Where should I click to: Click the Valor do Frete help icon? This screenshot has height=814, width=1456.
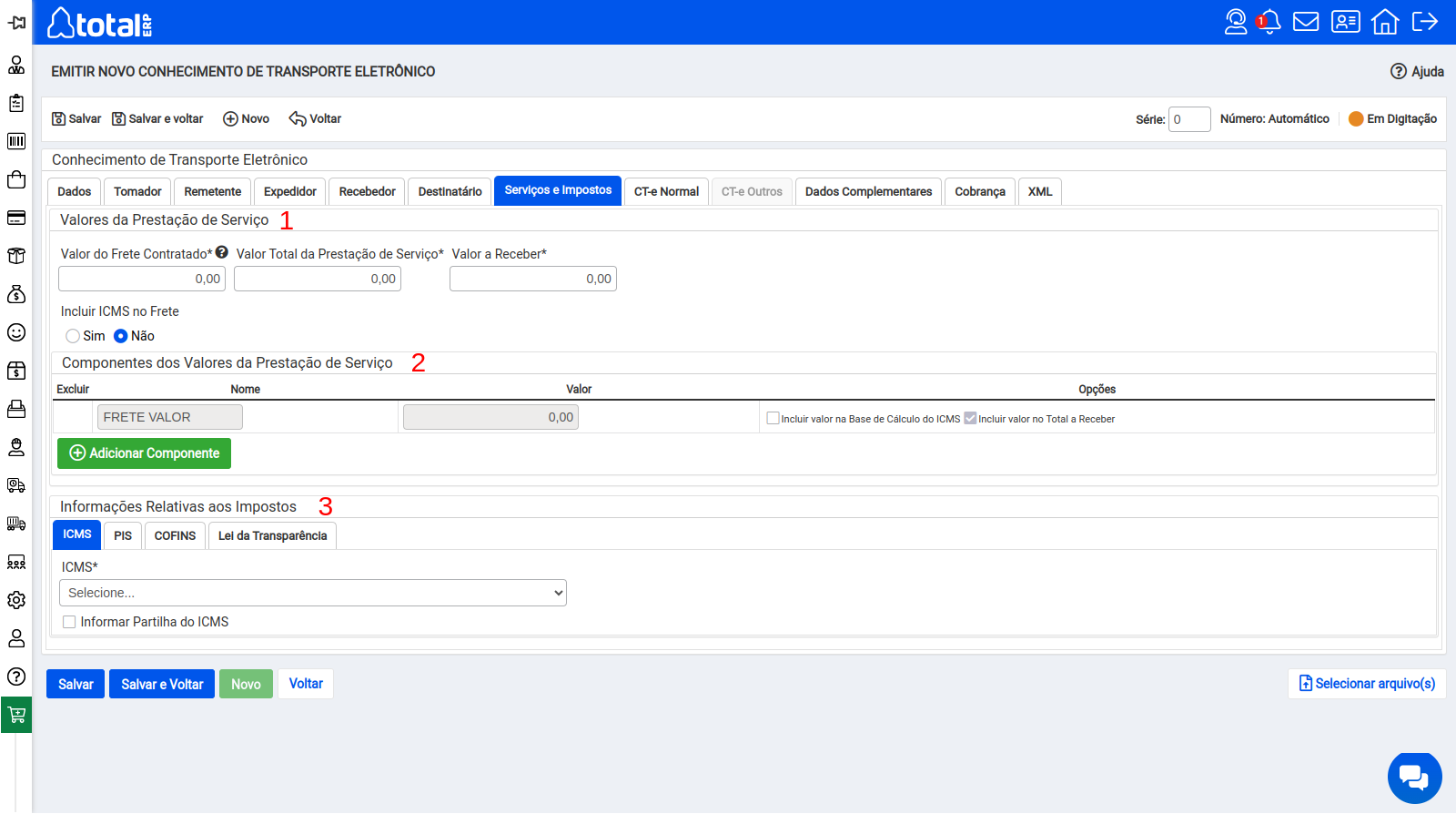coord(222,252)
